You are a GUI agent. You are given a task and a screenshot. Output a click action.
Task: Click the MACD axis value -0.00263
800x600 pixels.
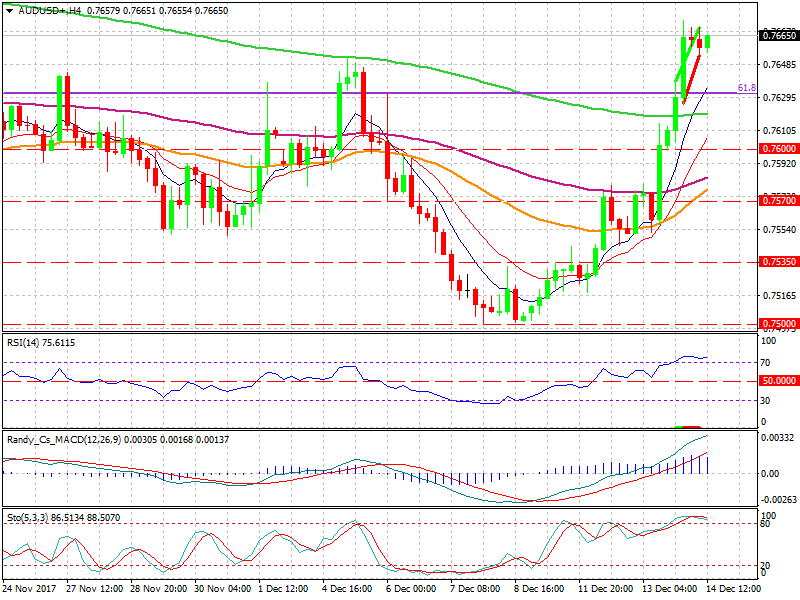(x=778, y=499)
